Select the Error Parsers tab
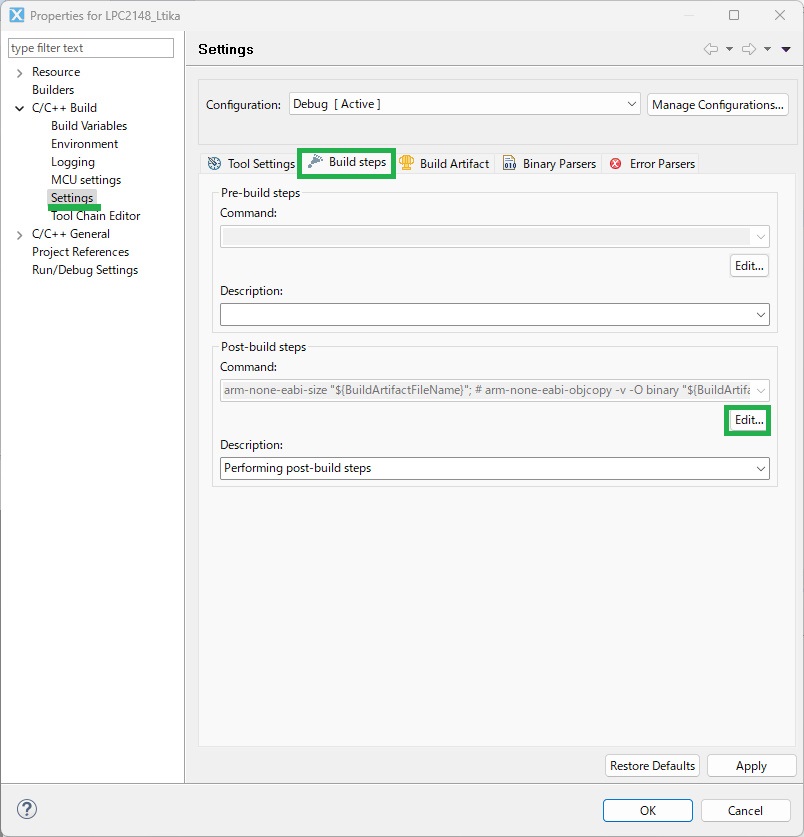Viewport: 804px width, 837px height. pos(652,163)
